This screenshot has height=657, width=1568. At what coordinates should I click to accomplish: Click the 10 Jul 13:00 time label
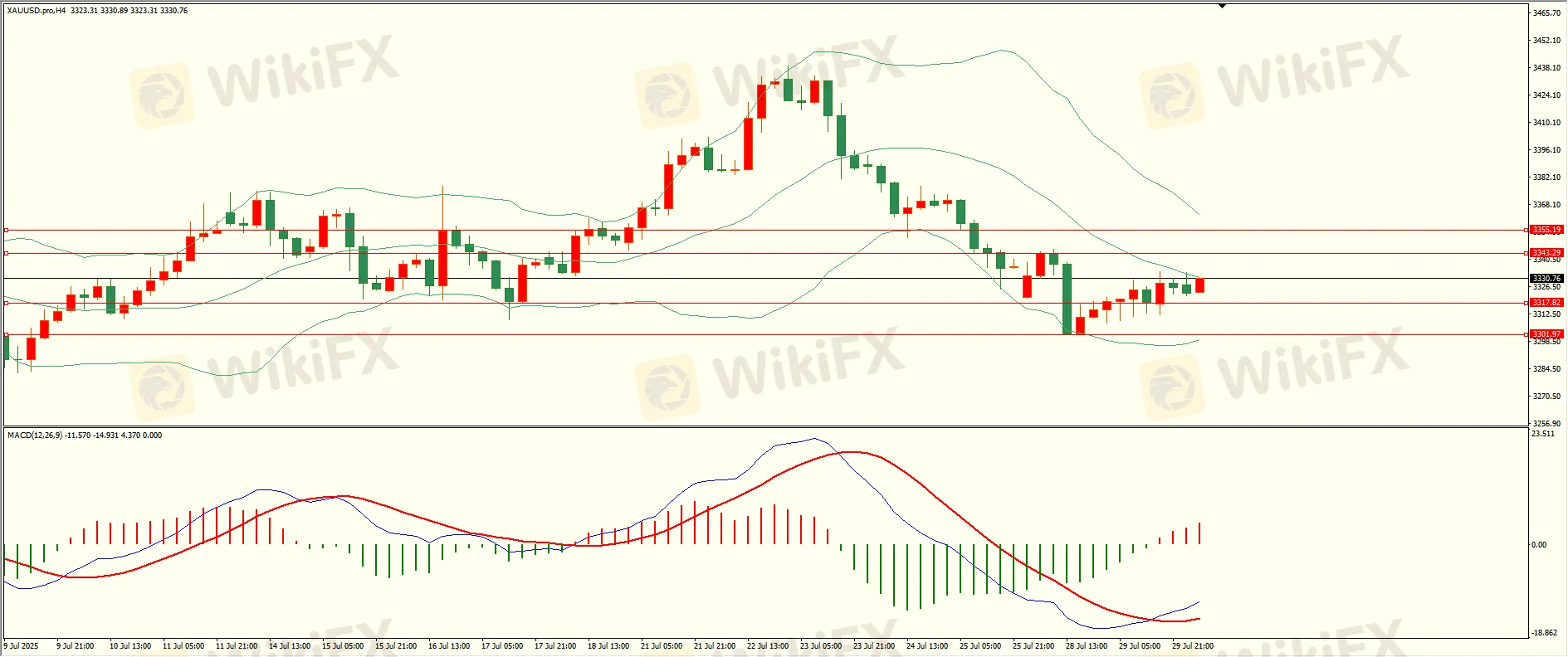[x=130, y=646]
